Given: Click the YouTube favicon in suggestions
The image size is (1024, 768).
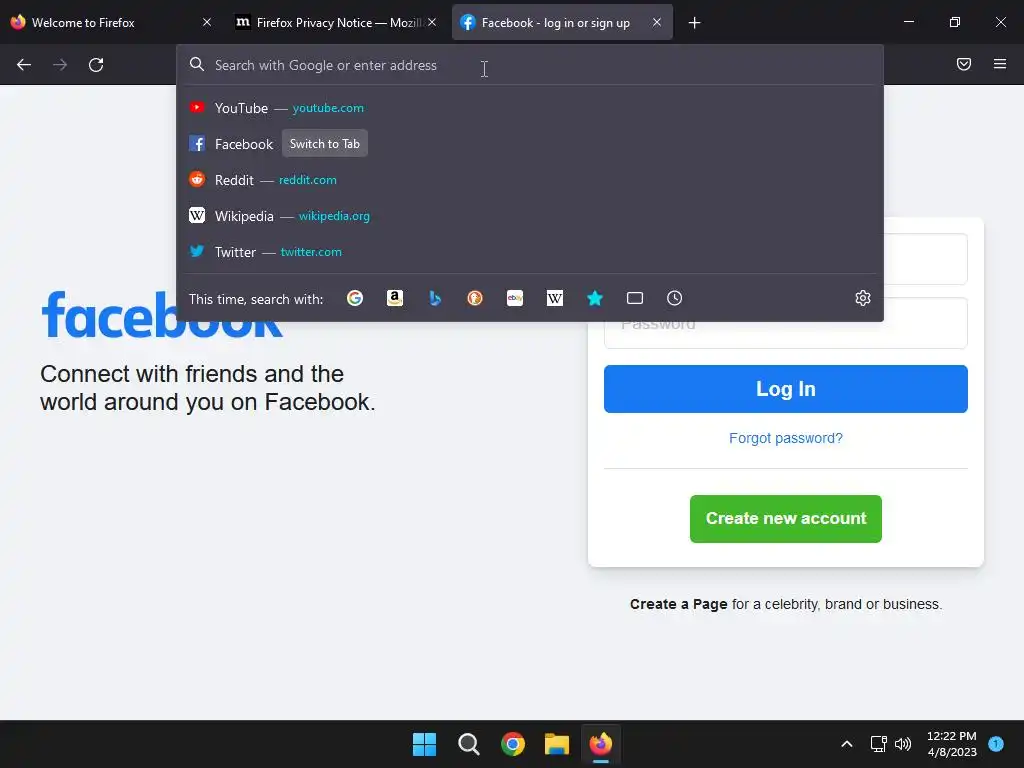Looking at the screenshot, I should point(197,107).
